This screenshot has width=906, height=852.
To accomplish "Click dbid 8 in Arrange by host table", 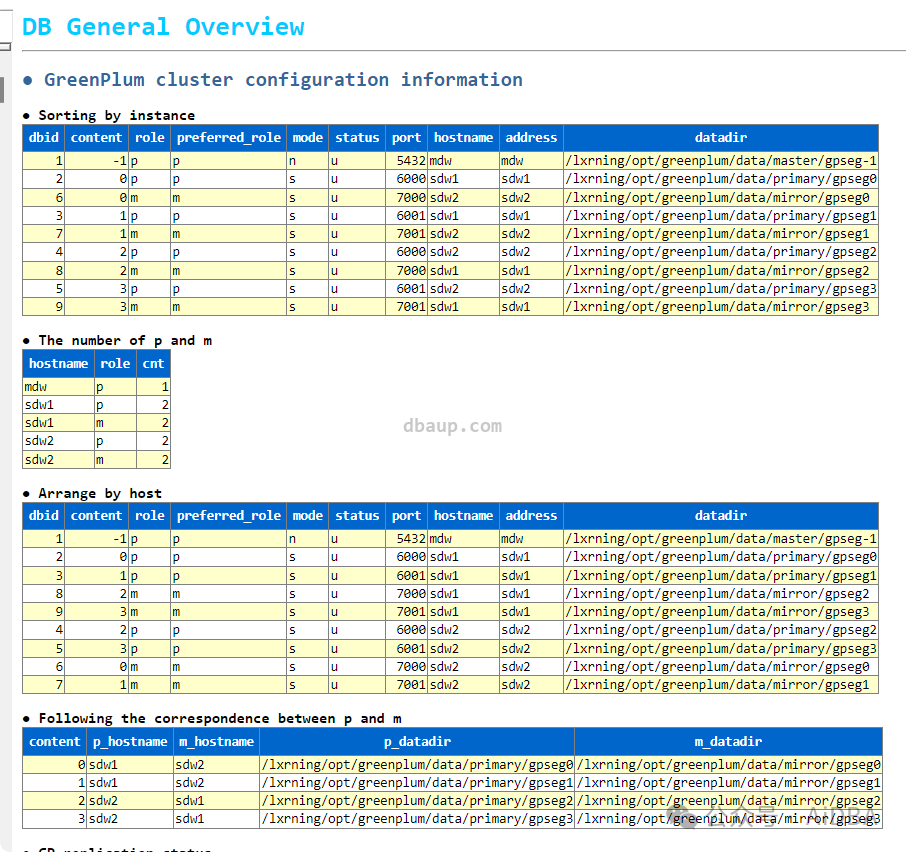I will coord(44,594).
